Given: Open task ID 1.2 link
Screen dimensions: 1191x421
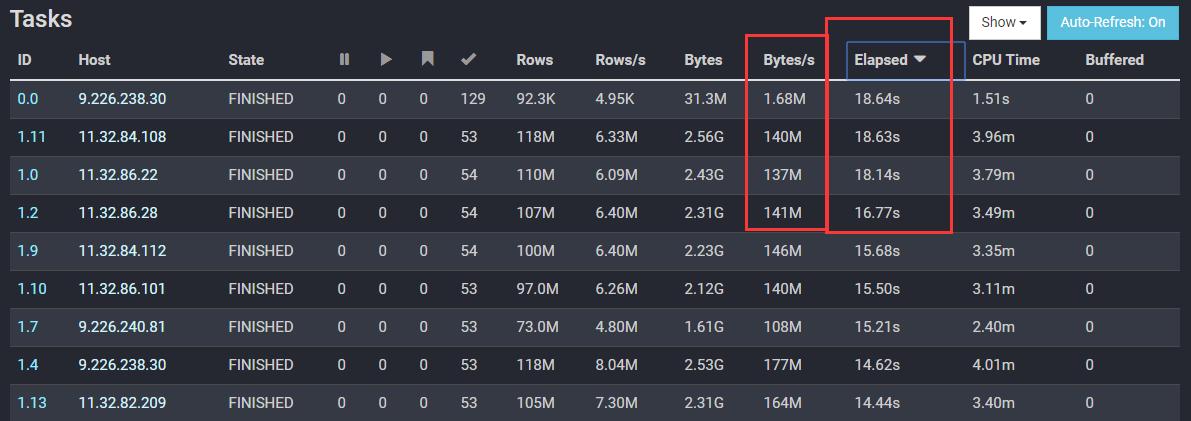Looking at the screenshot, I should (x=26, y=213).
